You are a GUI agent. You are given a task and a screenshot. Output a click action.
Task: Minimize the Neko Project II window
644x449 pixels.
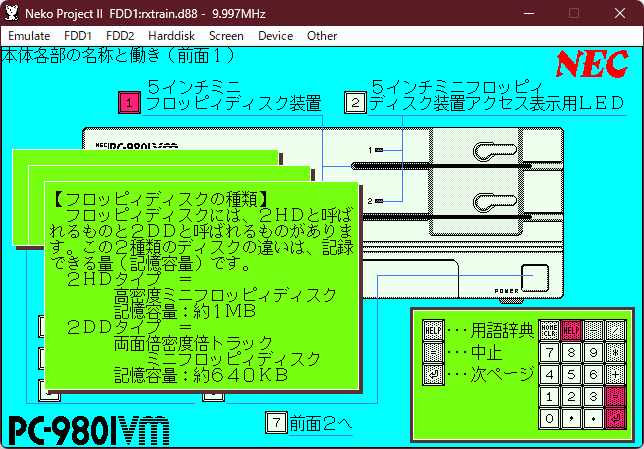tap(529, 13)
